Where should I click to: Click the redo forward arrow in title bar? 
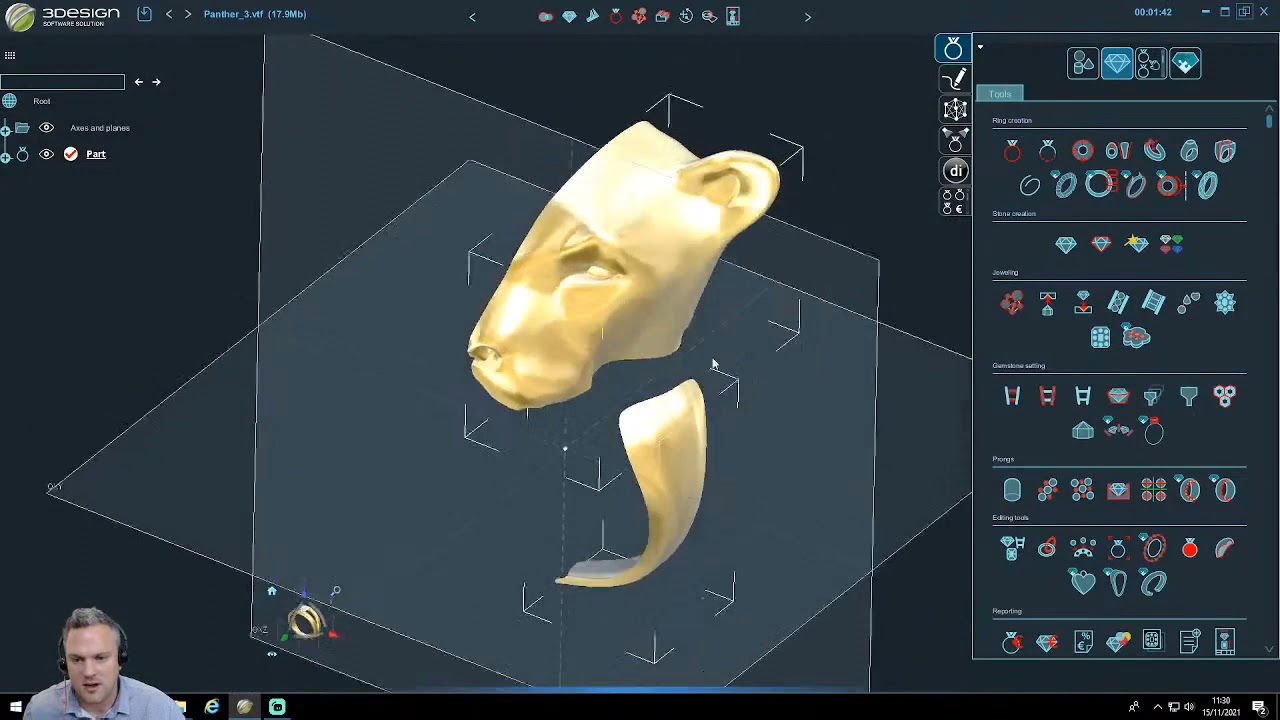coord(187,14)
